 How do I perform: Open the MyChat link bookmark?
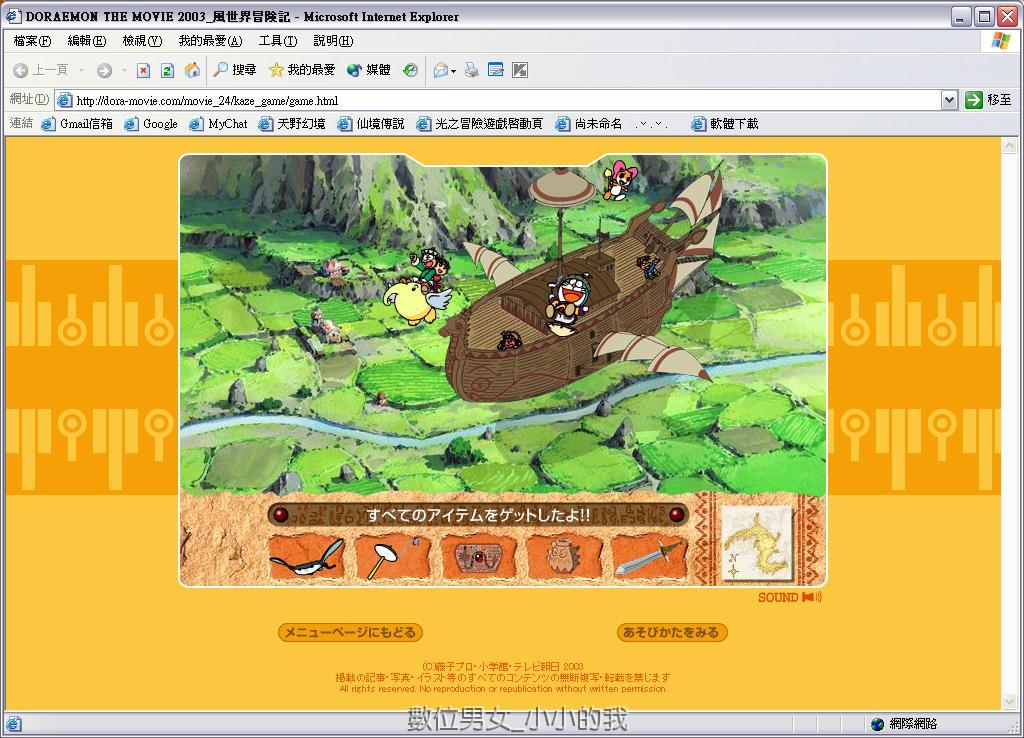tap(218, 123)
